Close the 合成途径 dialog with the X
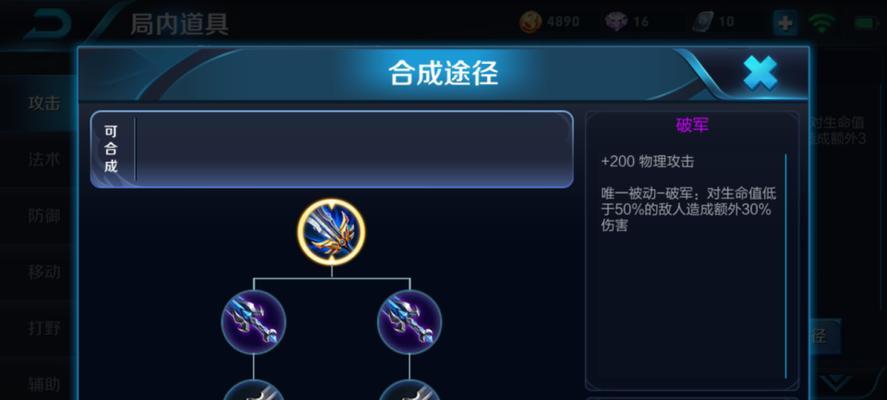The height and width of the screenshot is (400, 887). point(760,72)
